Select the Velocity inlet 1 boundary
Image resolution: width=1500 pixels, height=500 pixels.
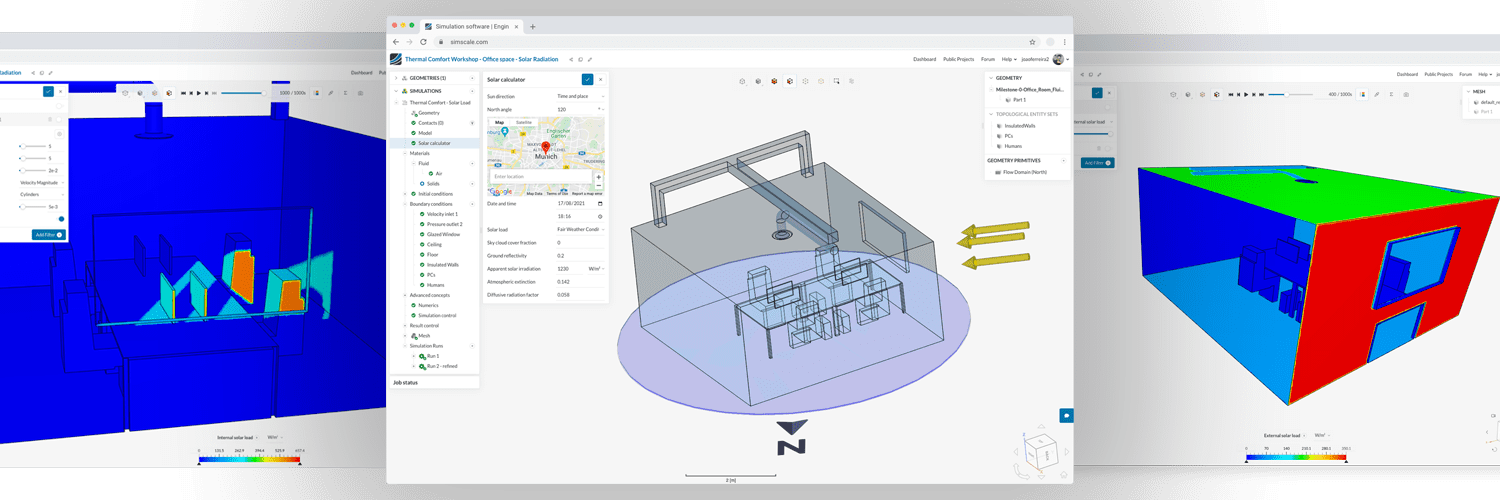click(x=442, y=214)
